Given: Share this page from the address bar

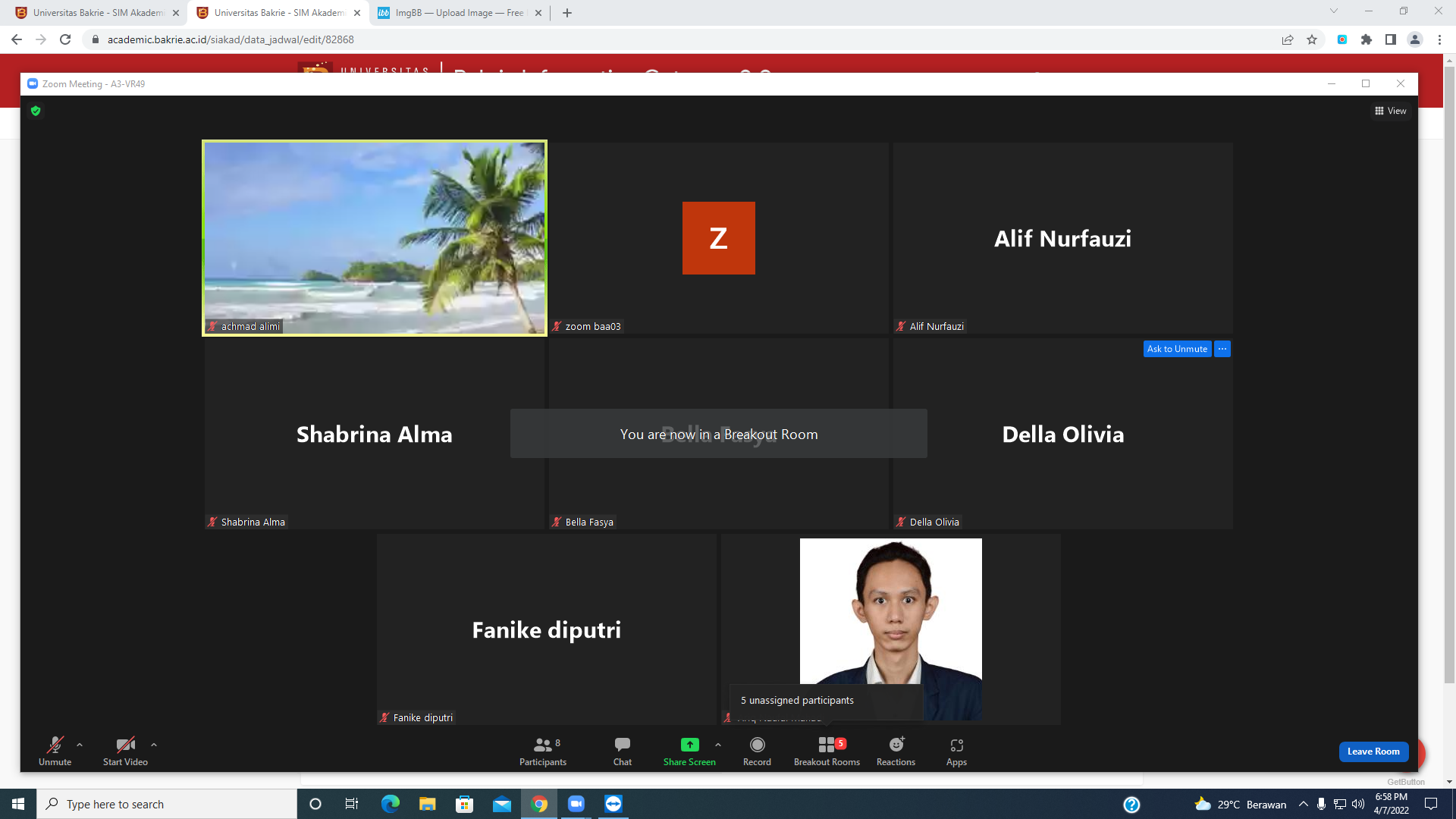Looking at the screenshot, I should tap(1288, 39).
